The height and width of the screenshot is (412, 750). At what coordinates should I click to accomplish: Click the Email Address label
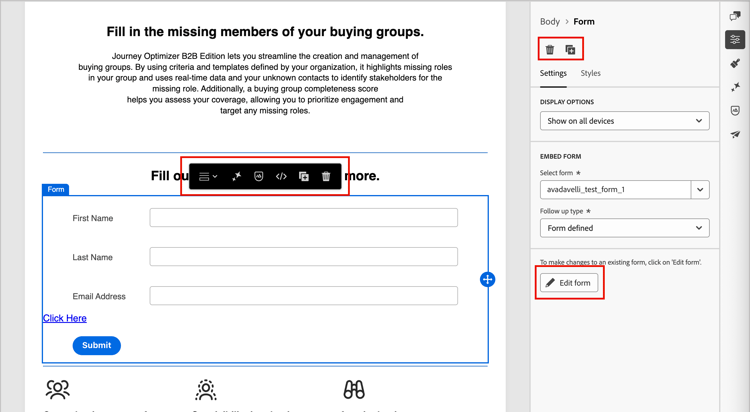pyautogui.click(x=99, y=297)
